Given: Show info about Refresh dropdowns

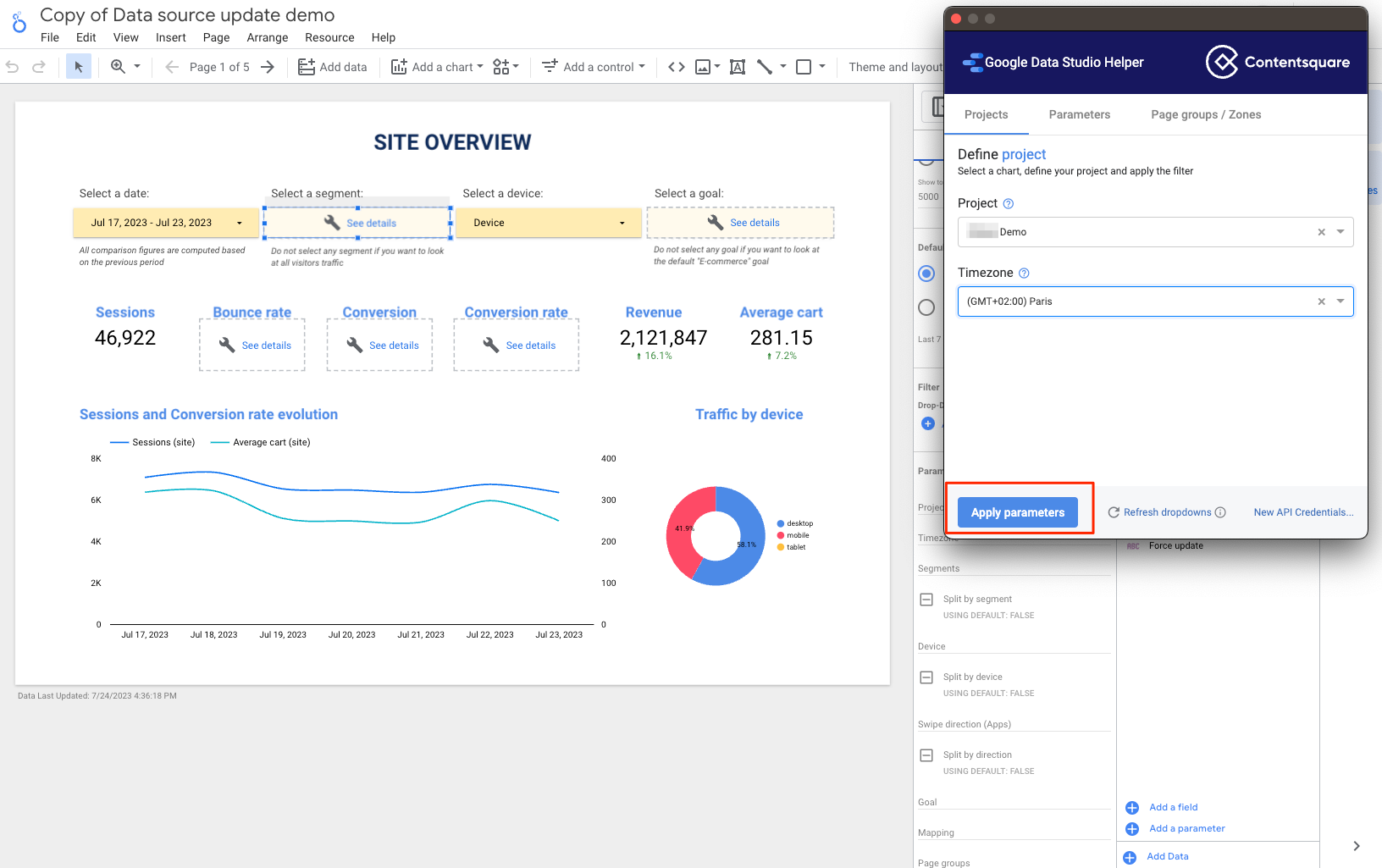Looking at the screenshot, I should 1220,512.
